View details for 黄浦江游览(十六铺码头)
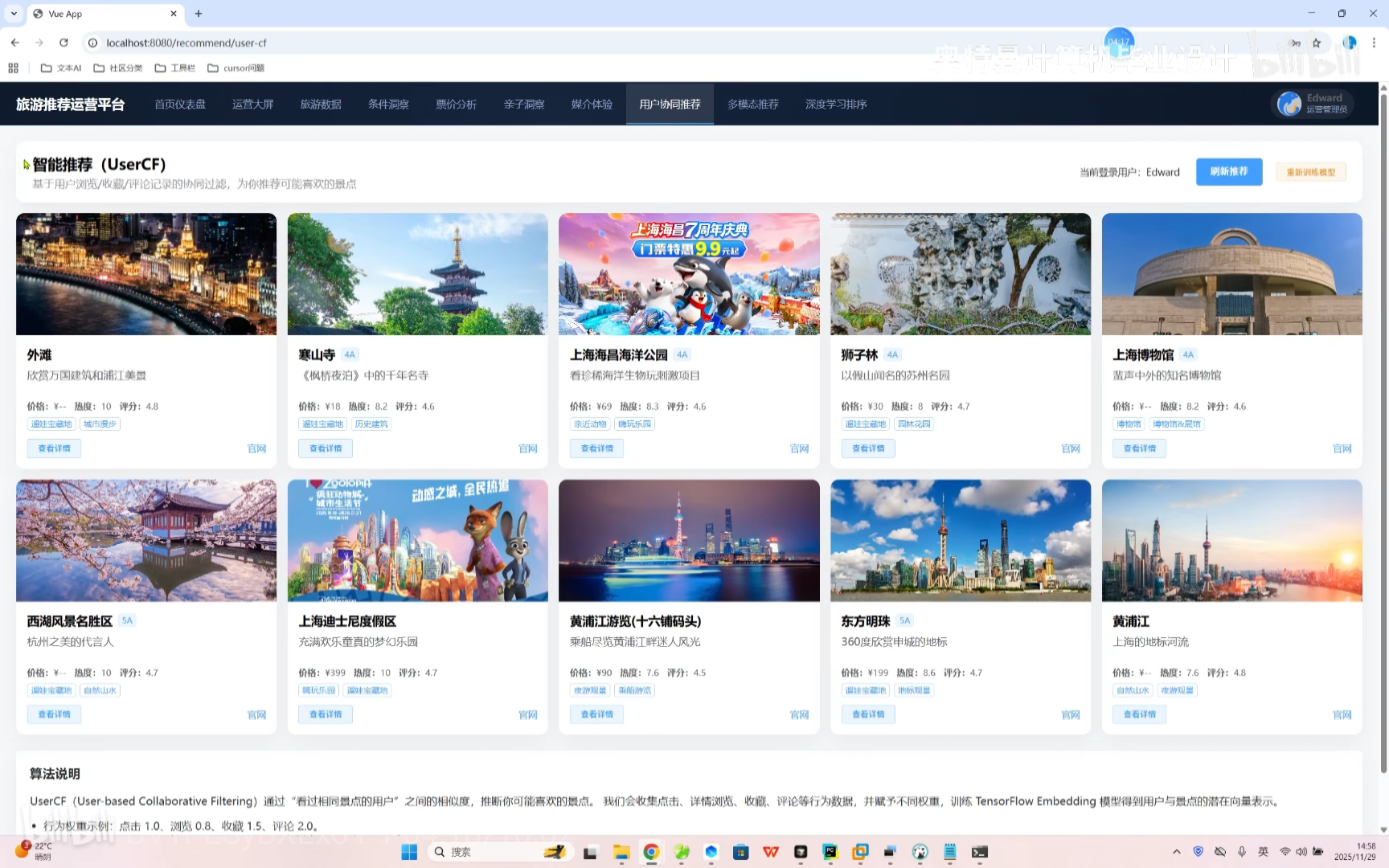The image size is (1389, 868). pyautogui.click(x=597, y=714)
